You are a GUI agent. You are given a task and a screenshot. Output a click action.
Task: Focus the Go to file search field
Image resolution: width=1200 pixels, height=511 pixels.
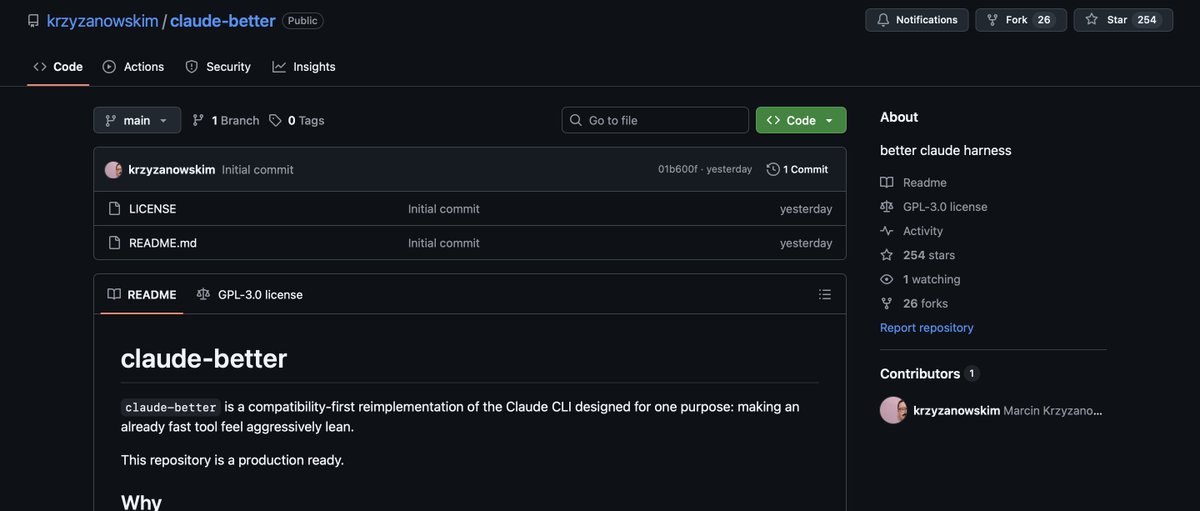click(x=655, y=120)
